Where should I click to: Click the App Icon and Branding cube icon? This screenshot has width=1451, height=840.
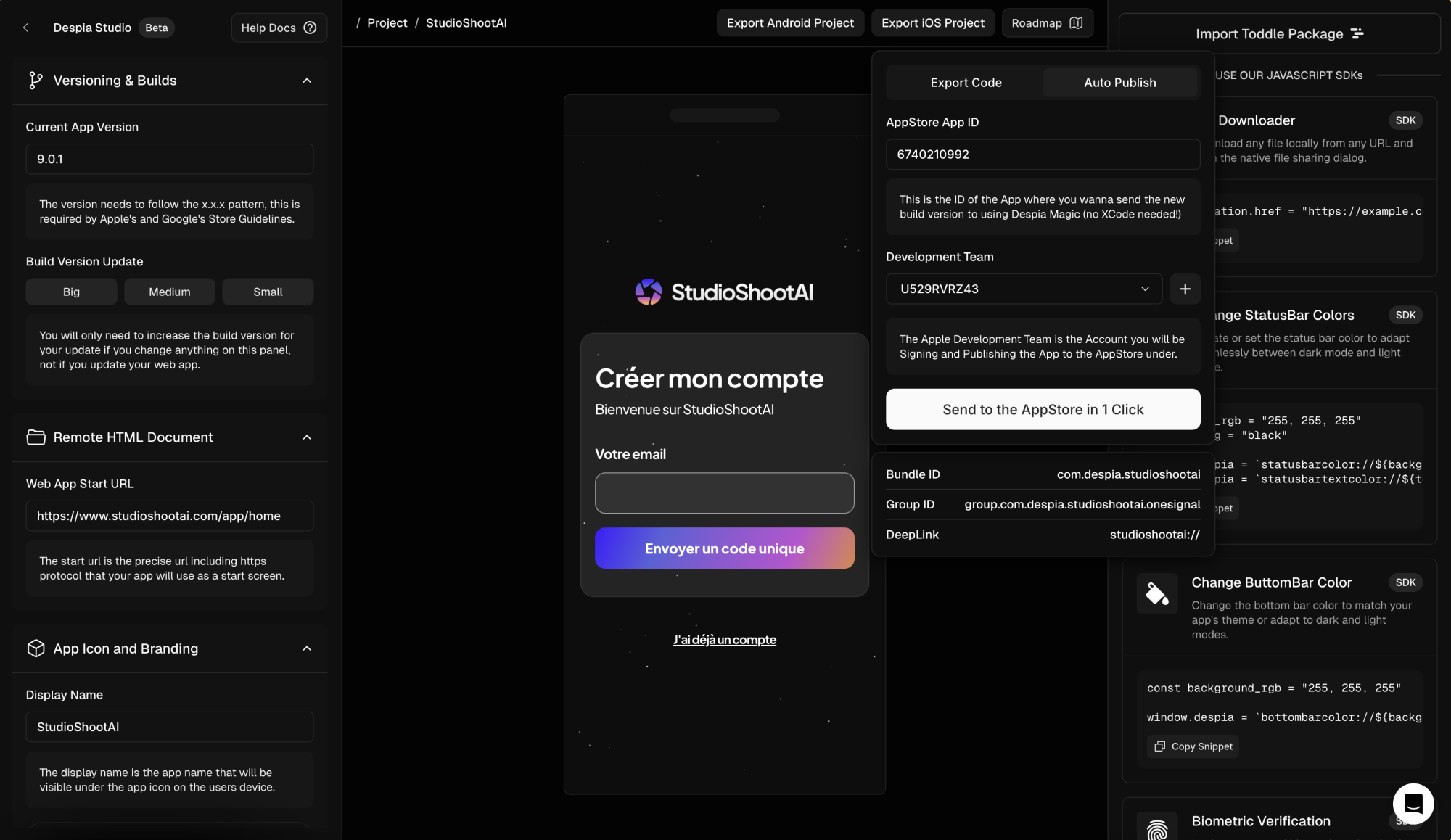[x=36, y=648]
